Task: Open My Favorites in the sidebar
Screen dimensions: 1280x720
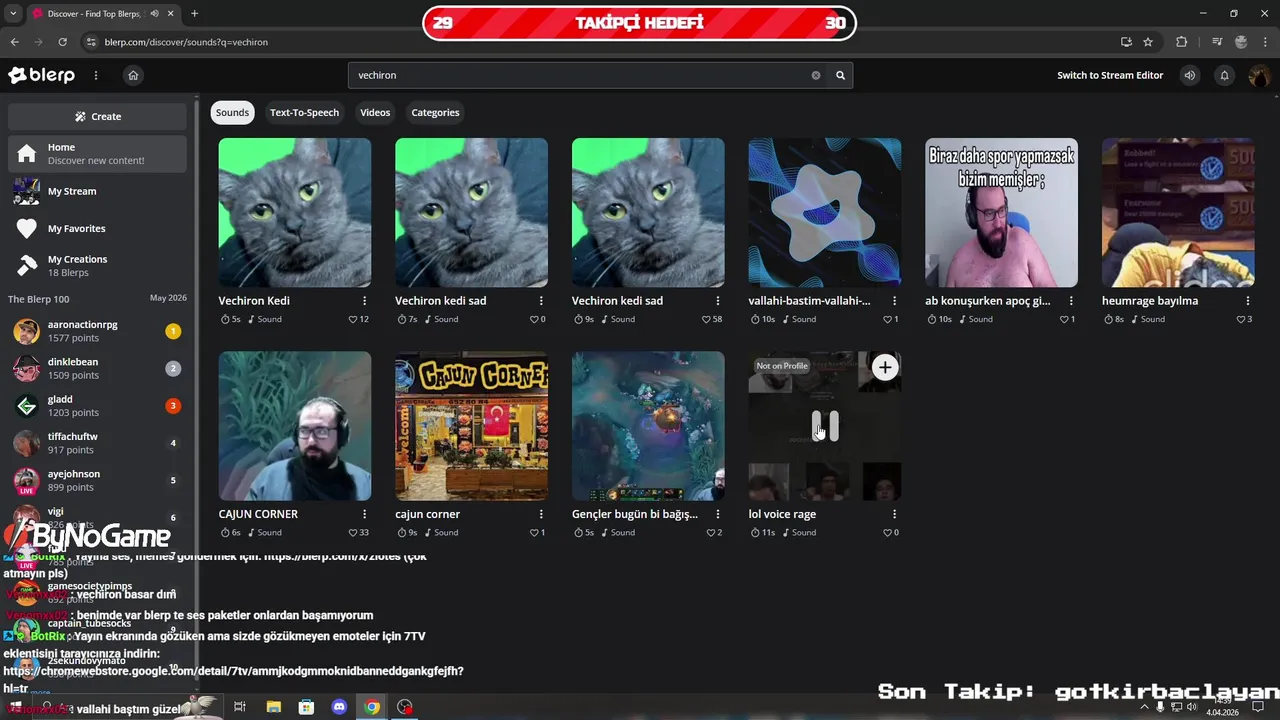Action: [x=97, y=228]
